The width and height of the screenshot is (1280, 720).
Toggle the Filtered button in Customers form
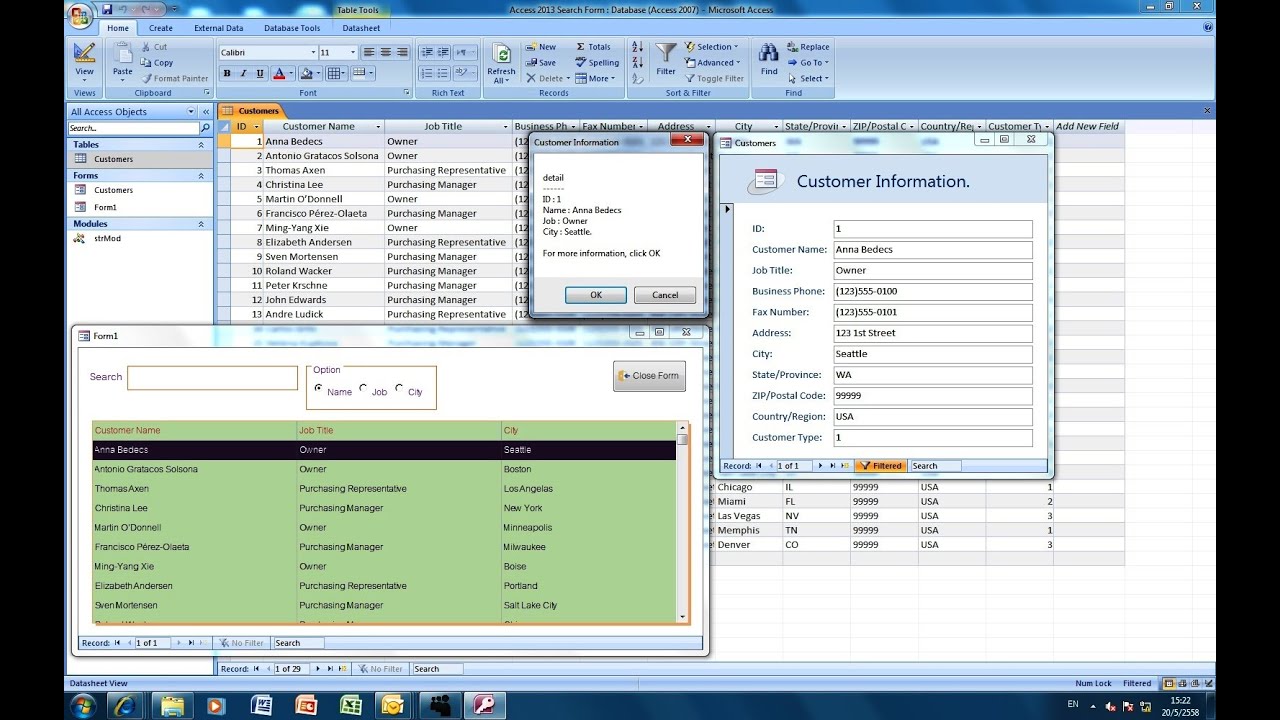880,466
